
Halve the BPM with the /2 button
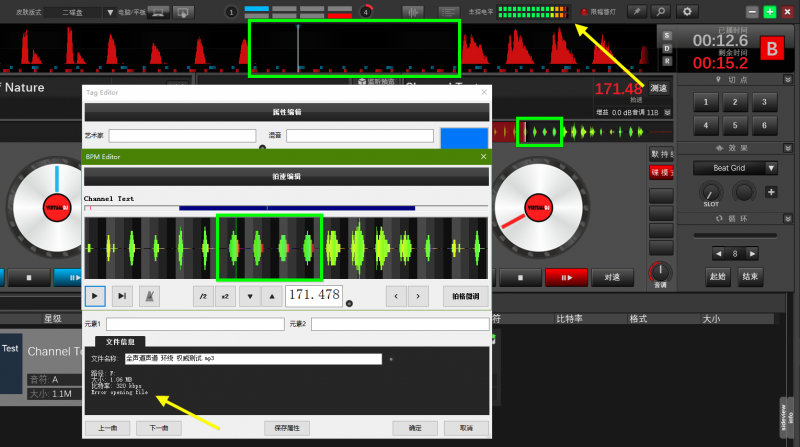(203, 296)
